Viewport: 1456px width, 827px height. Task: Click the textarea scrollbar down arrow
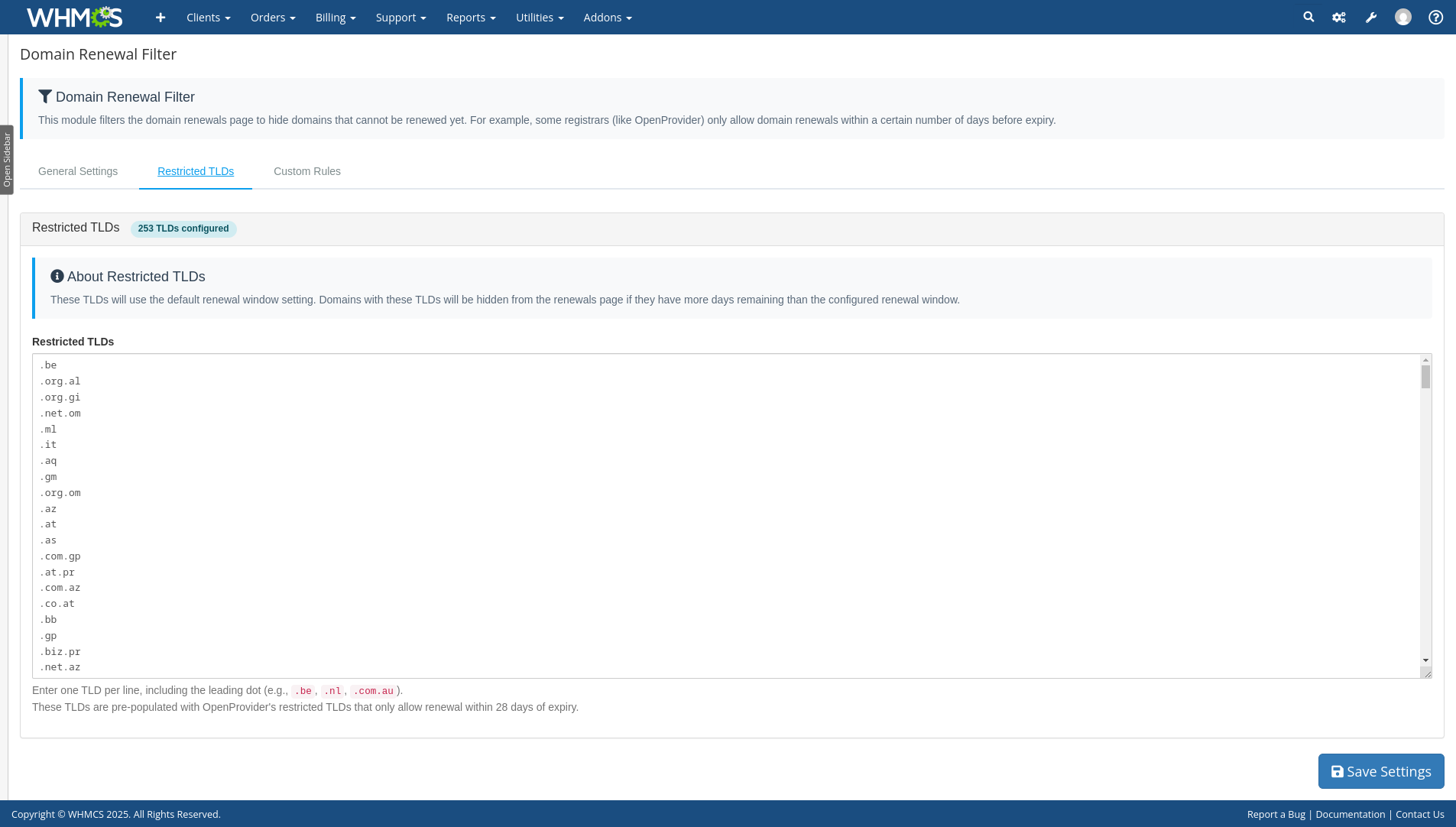coord(1425,660)
